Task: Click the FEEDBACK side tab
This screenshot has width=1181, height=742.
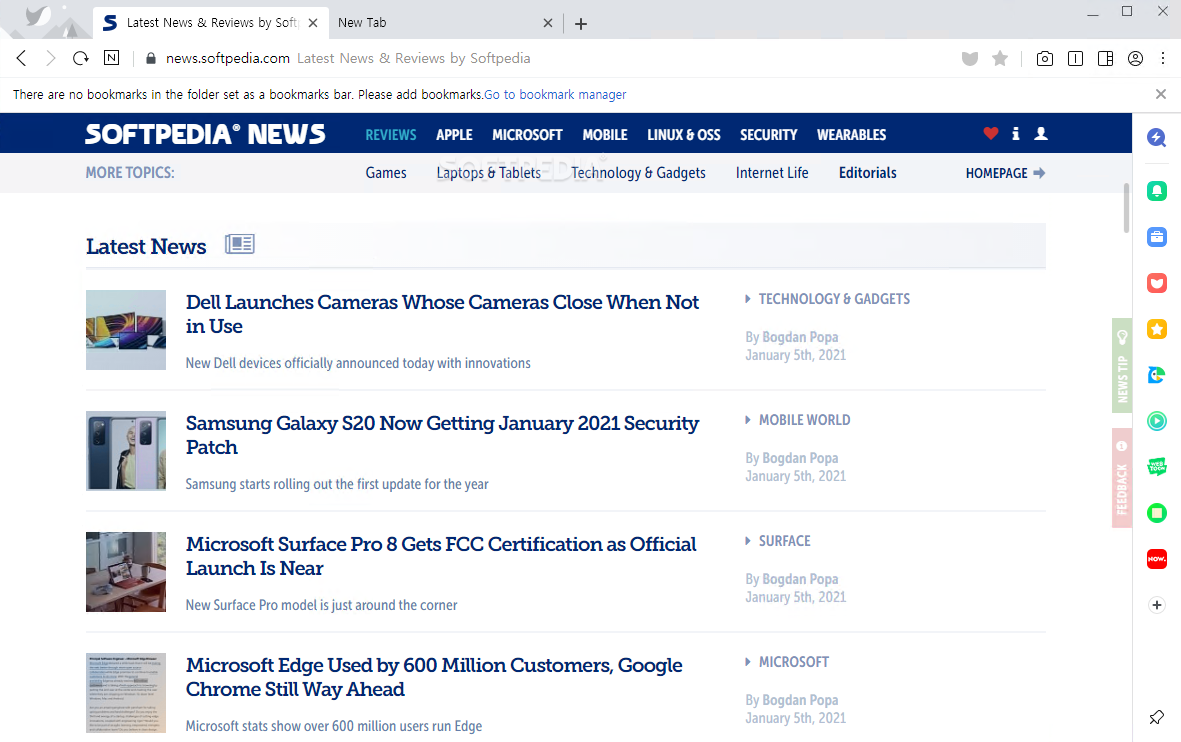Action: (x=1121, y=478)
